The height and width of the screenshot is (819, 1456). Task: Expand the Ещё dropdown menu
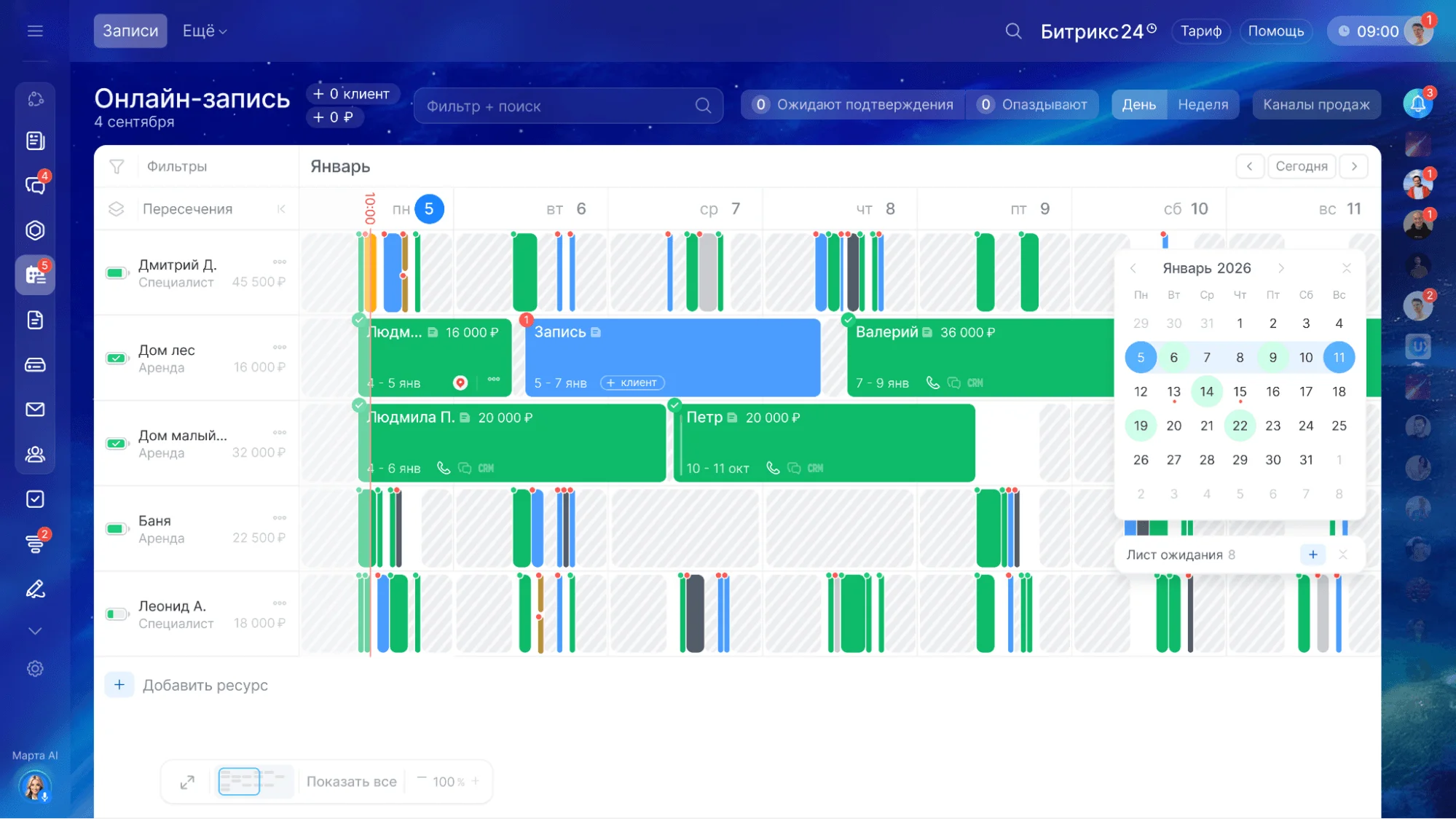tap(205, 31)
